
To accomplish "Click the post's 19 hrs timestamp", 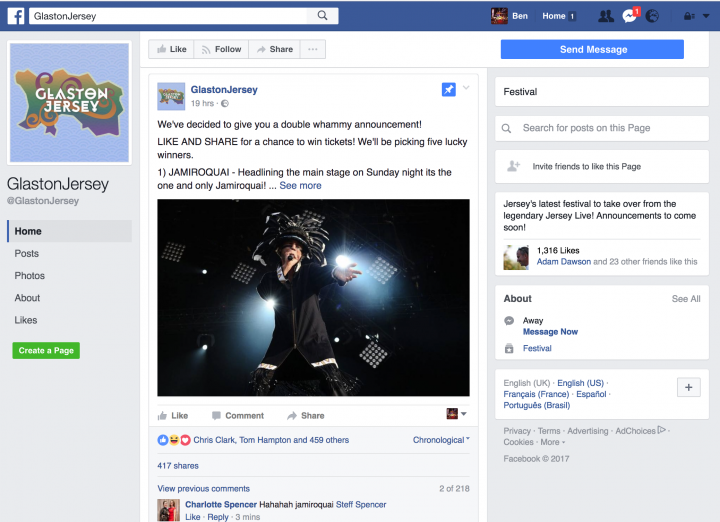I will coord(202,103).
